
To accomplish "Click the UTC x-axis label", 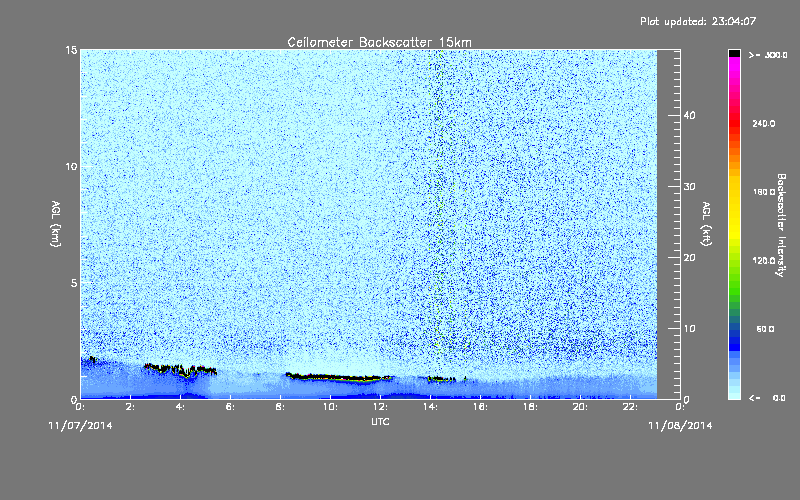I will point(380,421).
